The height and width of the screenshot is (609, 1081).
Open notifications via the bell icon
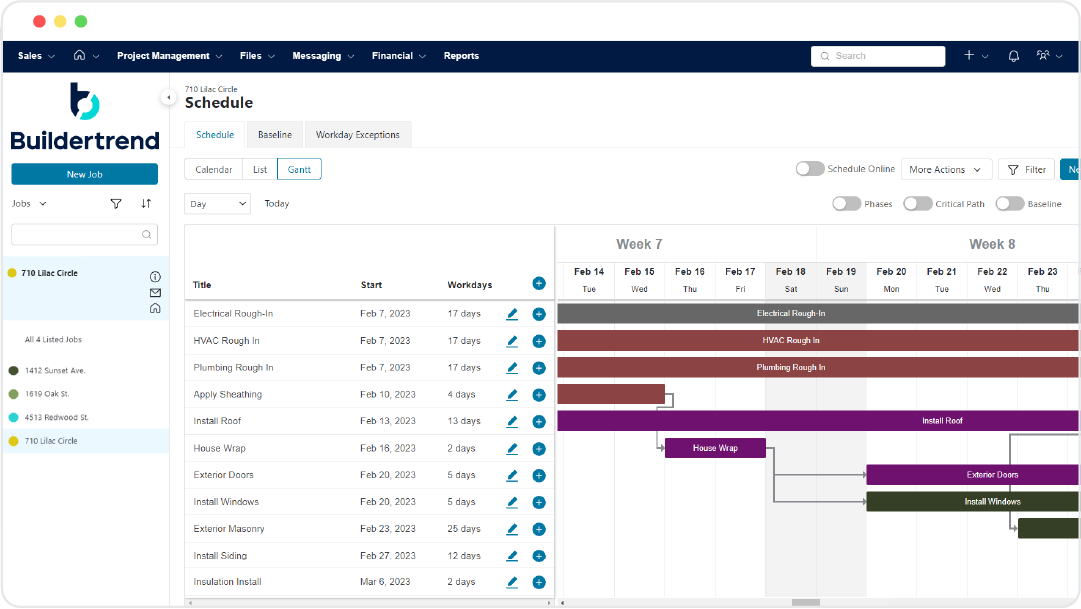(1012, 56)
